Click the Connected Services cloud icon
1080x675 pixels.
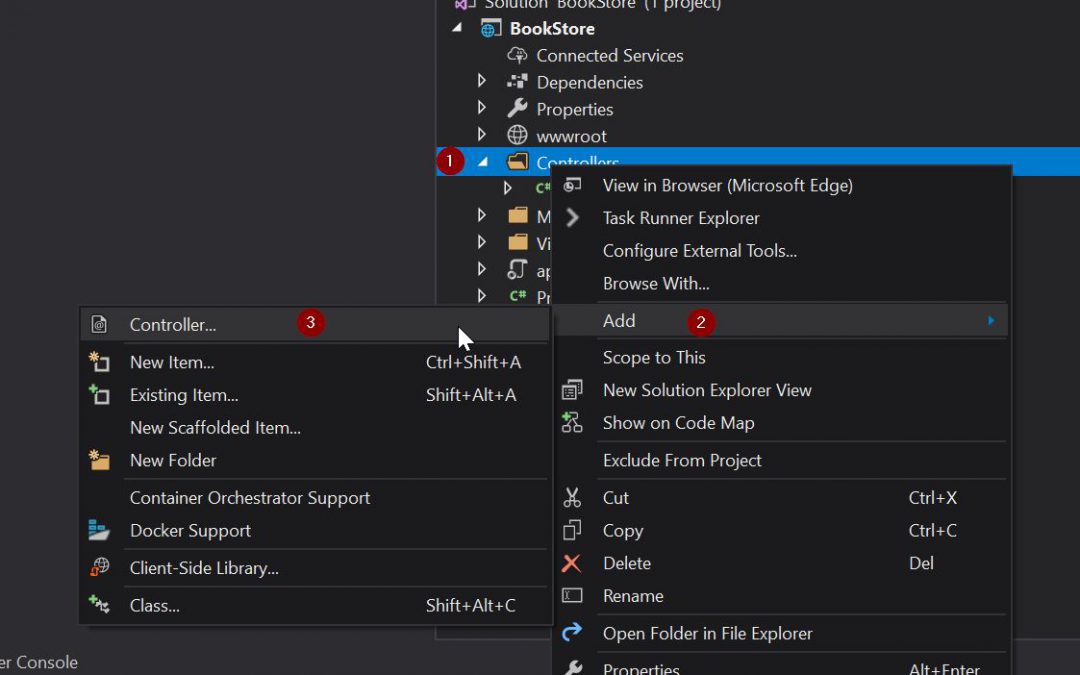[x=517, y=56]
